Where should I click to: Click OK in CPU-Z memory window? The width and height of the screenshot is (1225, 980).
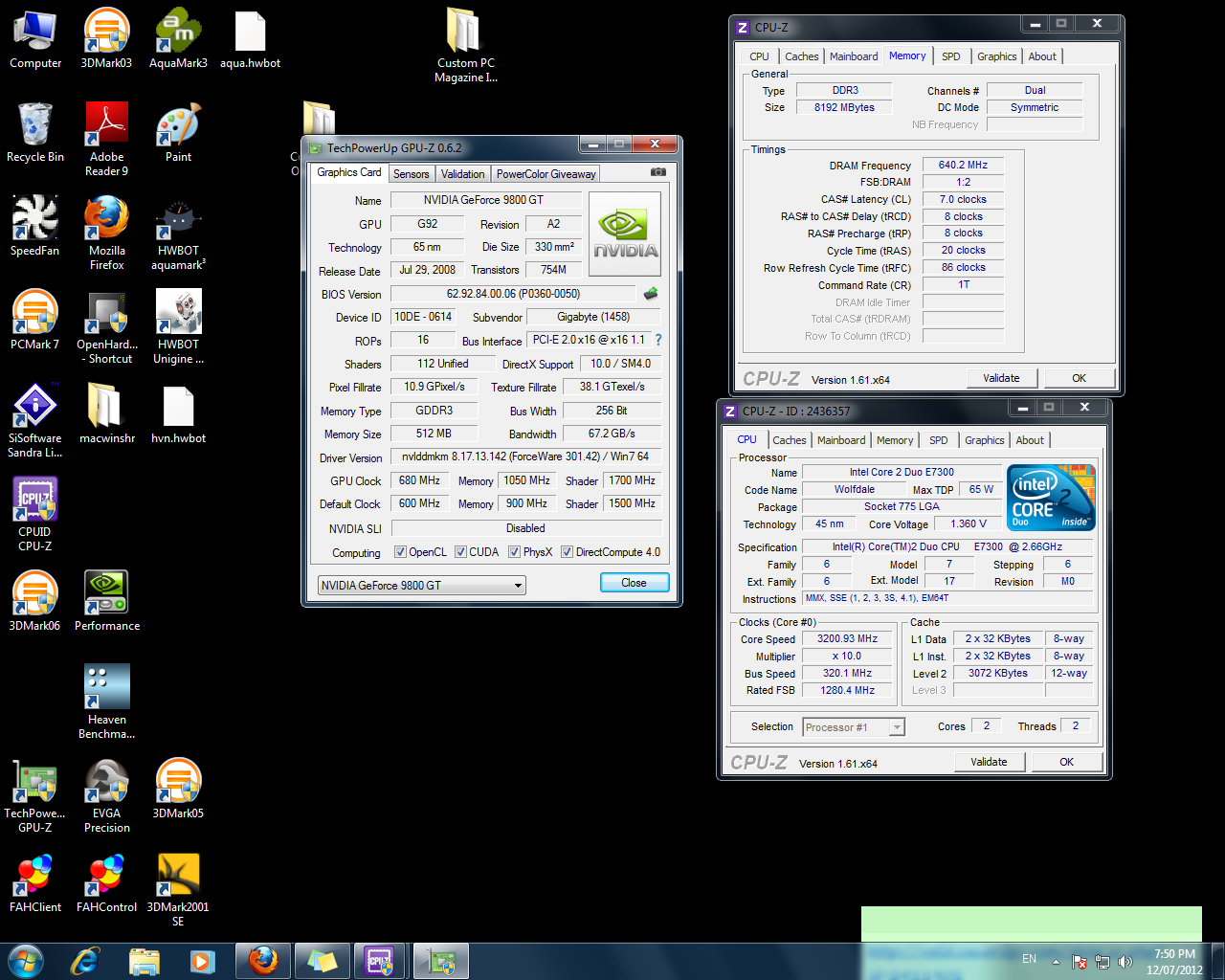tap(1079, 378)
